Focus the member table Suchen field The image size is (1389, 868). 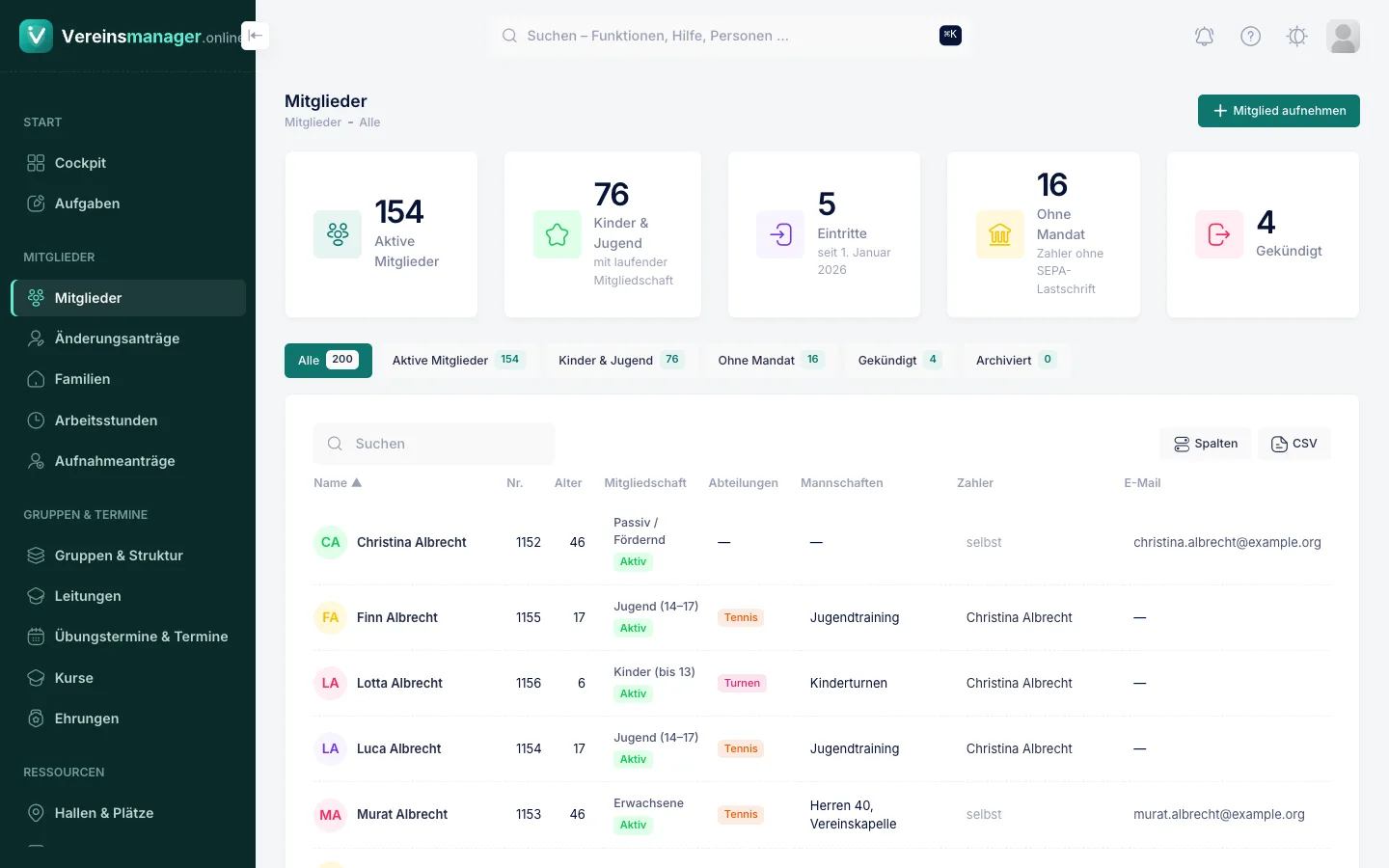[434, 444]
